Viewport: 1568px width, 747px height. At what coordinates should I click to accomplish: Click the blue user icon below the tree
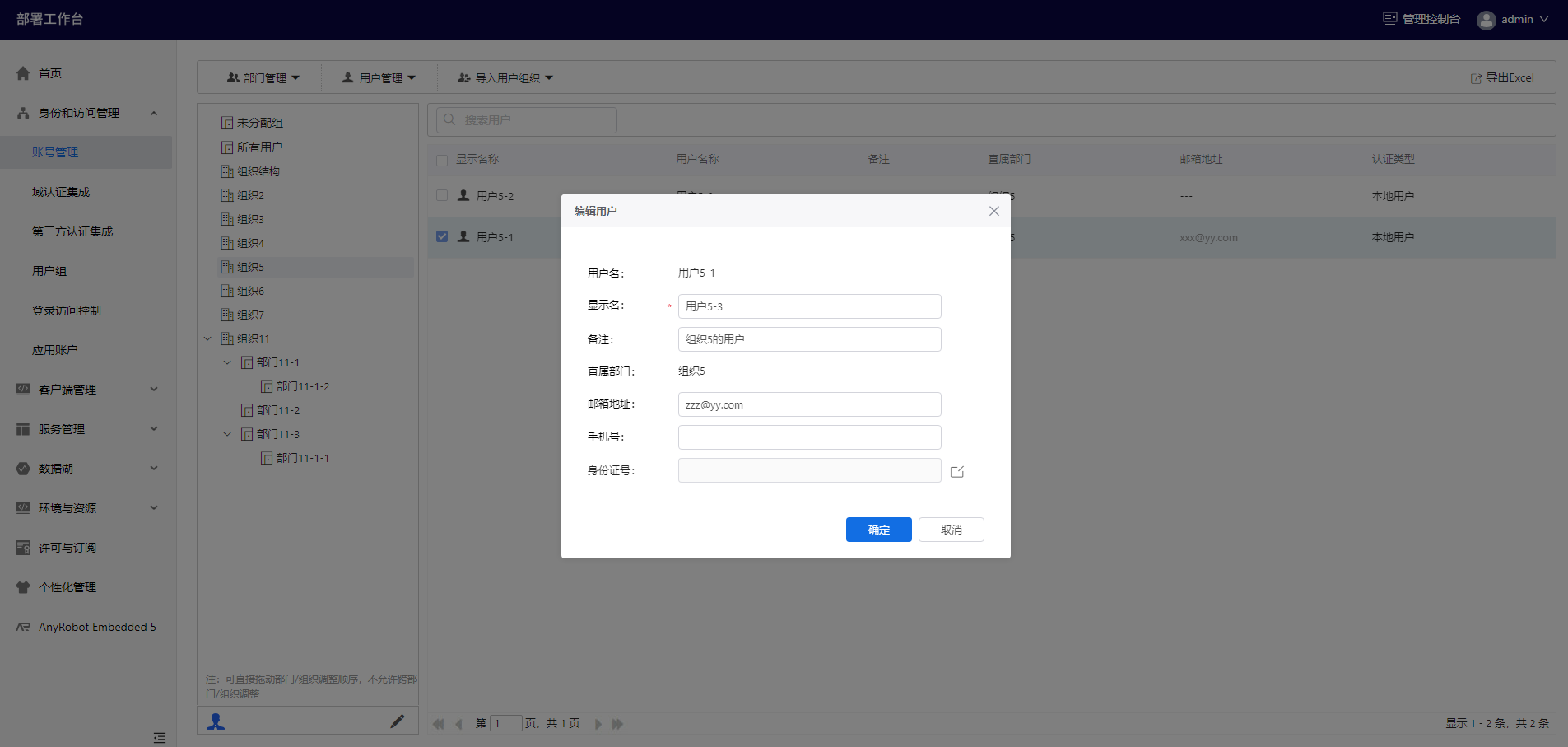point(216,721)
